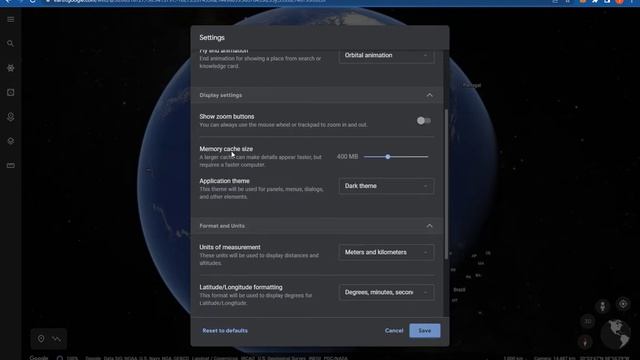Click the 'Application theme' label

pos(224,181)
